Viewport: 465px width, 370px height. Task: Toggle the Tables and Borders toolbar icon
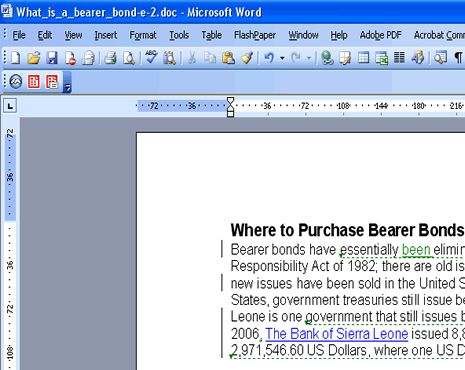tap(345, 58)
